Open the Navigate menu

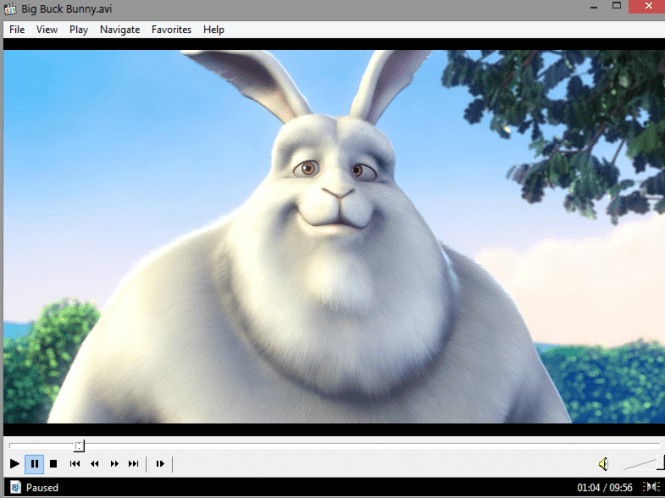(120, 30)
